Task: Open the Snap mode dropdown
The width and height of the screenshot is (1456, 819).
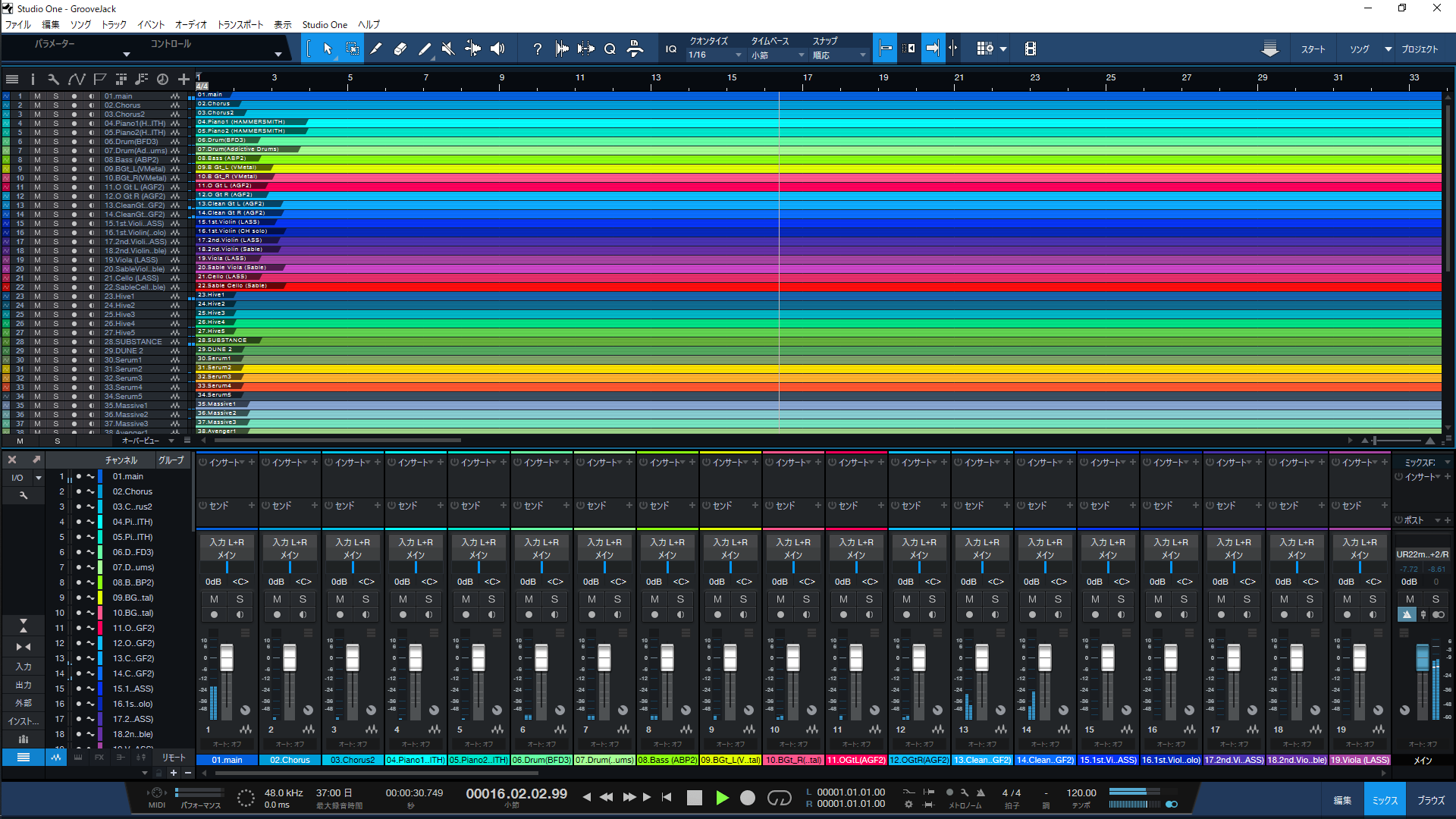Action: click(839, 55)
